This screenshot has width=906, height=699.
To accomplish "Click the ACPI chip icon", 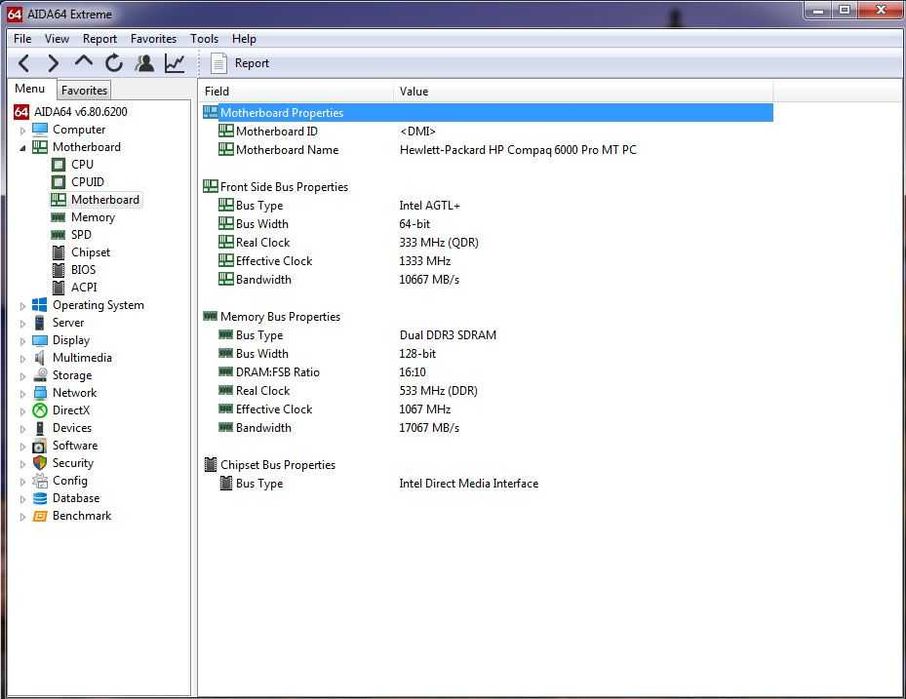I will [x=58, y=287].
